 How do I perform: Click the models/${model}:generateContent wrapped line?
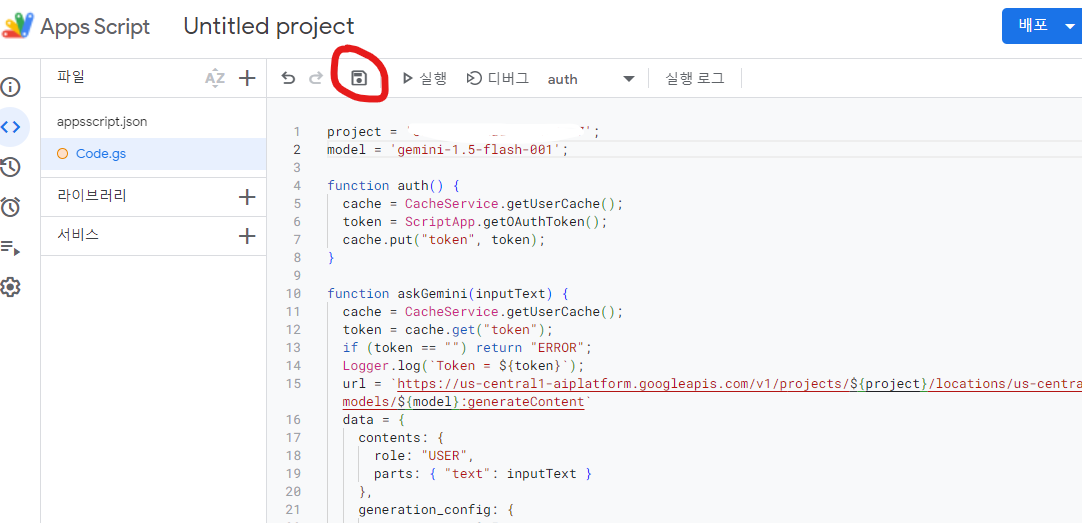click(463, 401)
